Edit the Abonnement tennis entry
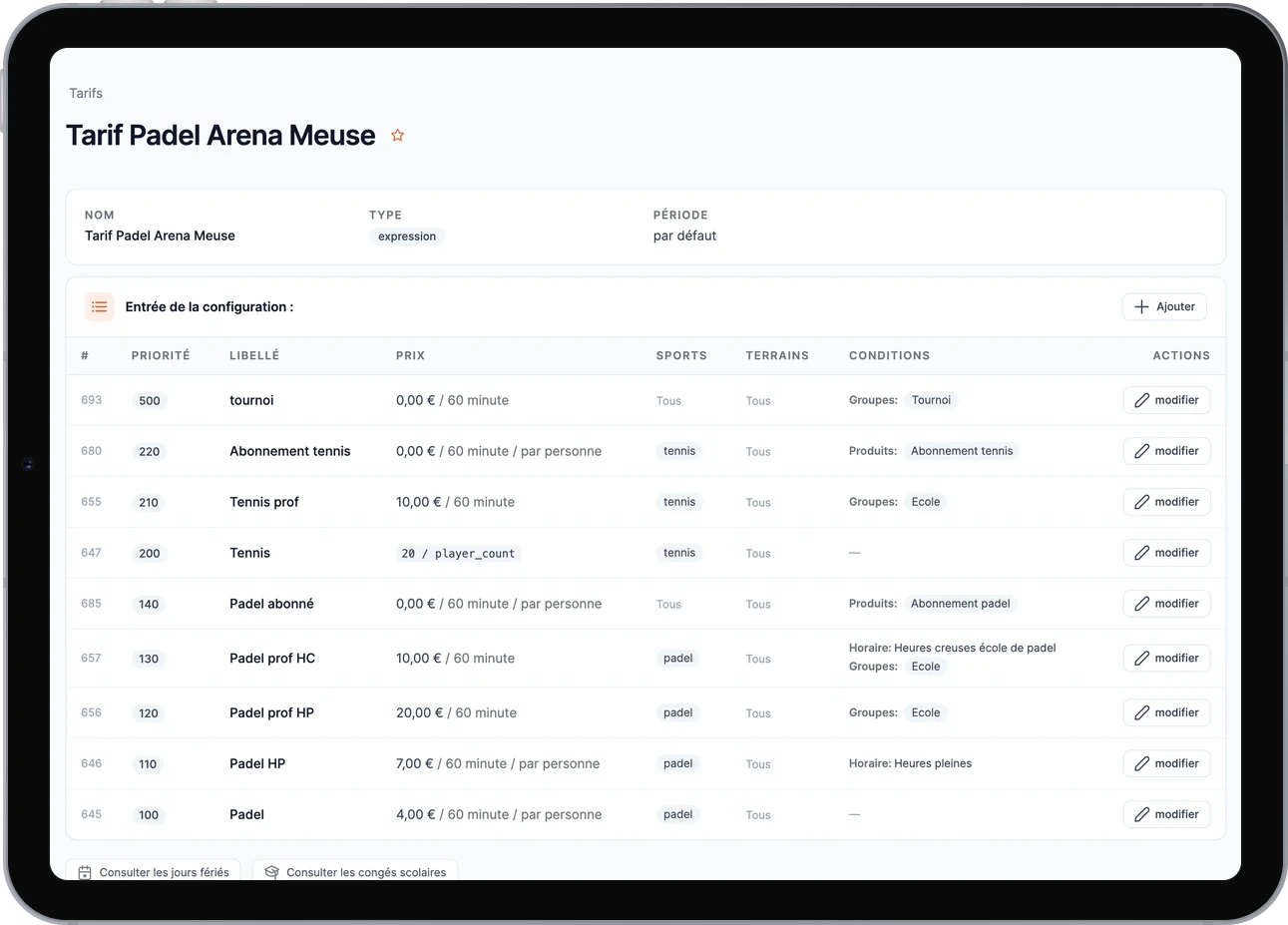Screen dimensions: 1288x925 tap(1166, 451)
